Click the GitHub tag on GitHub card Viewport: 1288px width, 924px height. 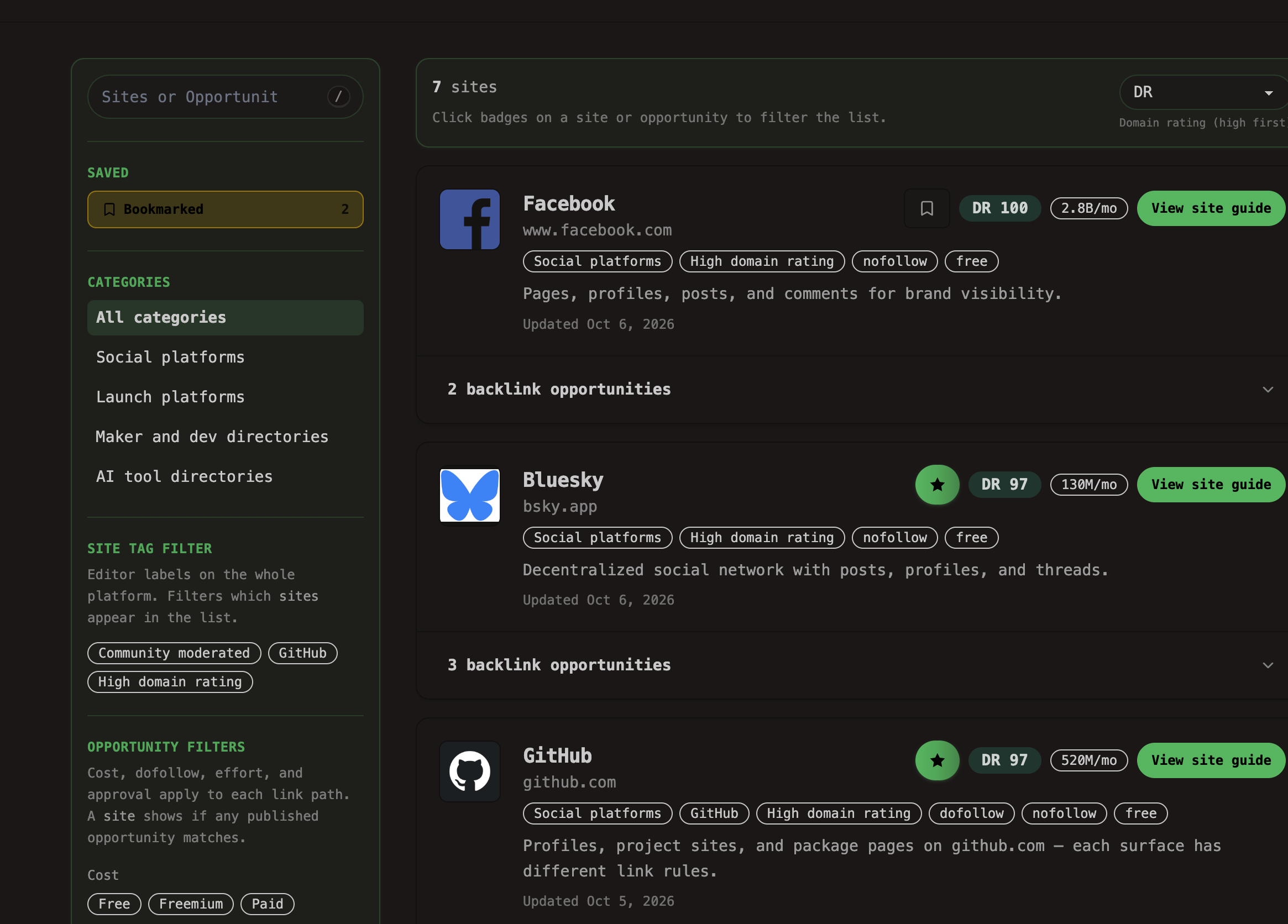pyautogui.click(x=714, y=813)
